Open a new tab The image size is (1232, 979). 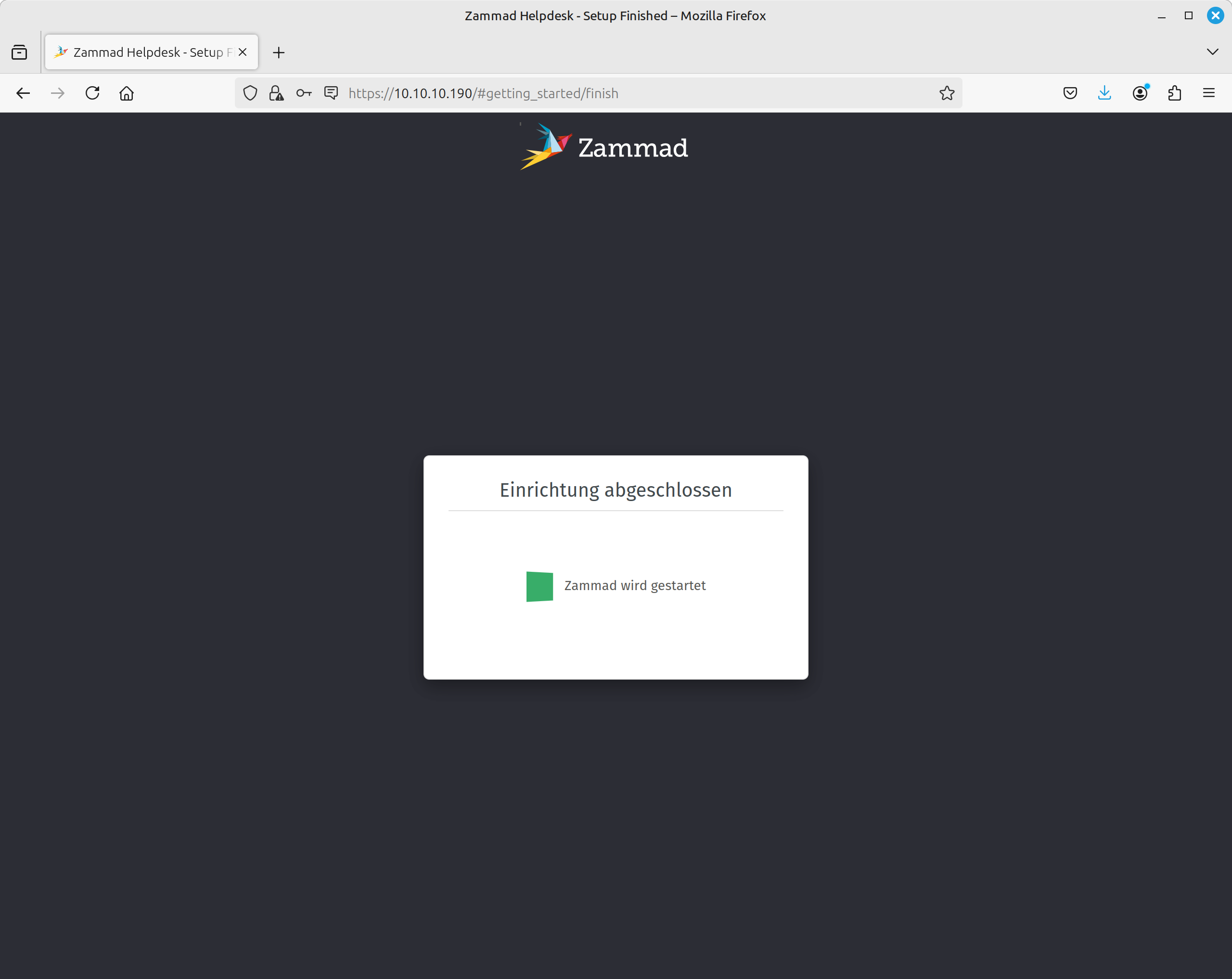click(x=279, y=52)
